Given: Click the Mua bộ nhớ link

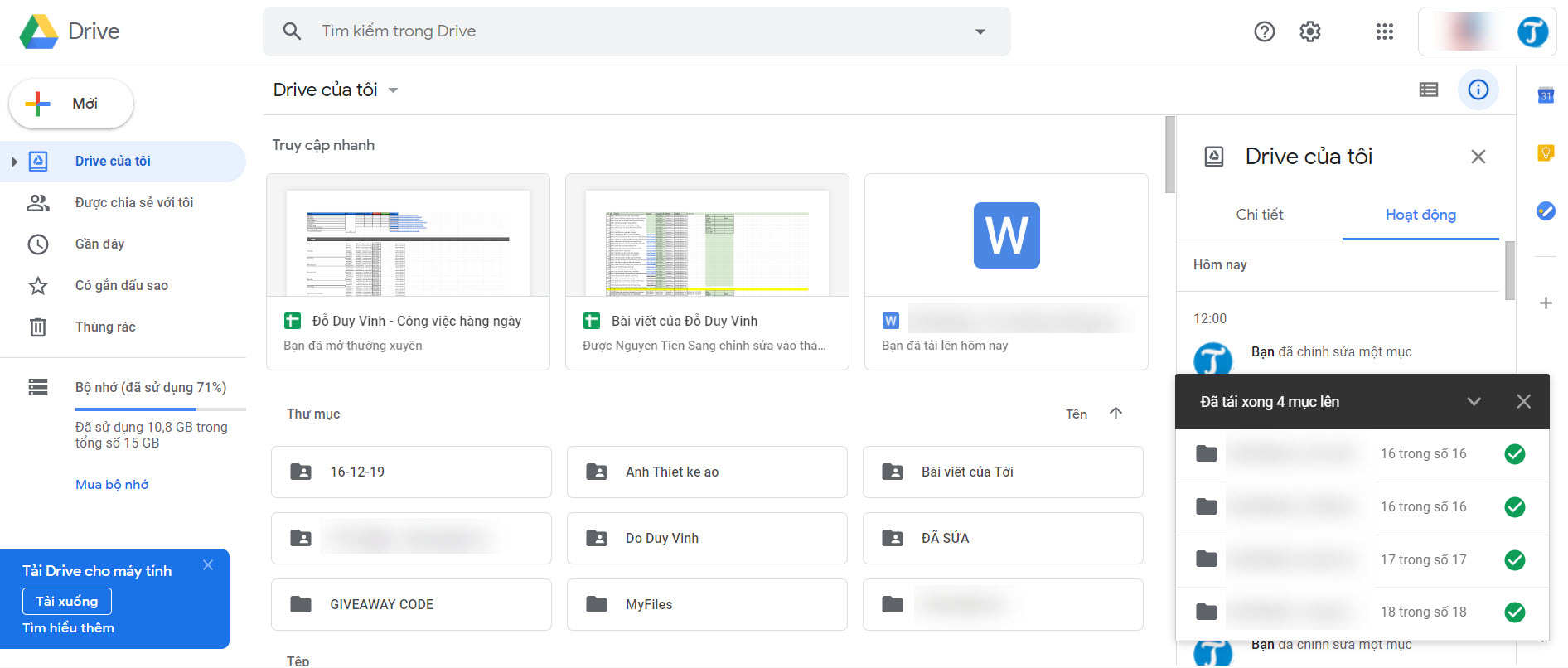Looking at the screenshot, I should [112, 485].
